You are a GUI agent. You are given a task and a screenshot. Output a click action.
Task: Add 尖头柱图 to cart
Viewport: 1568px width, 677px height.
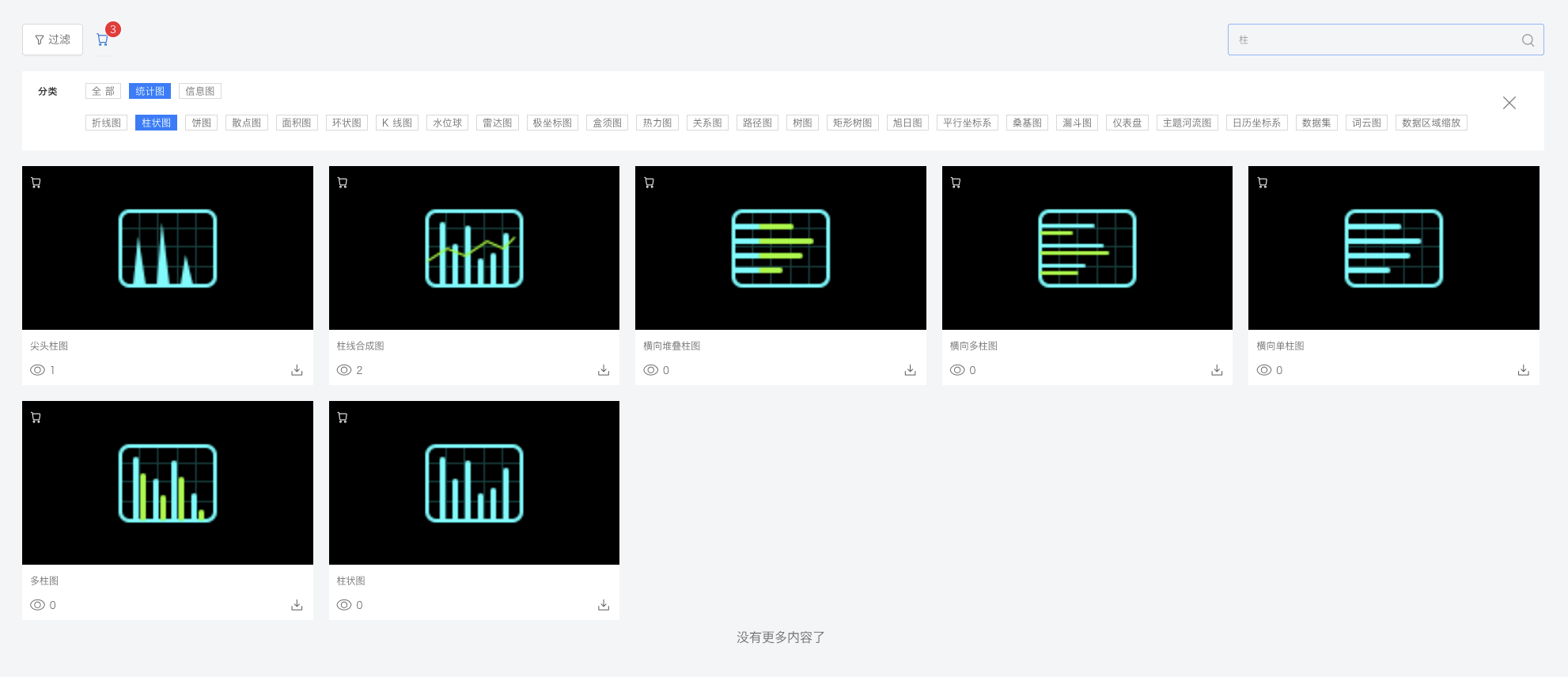(x=36, y=183)
